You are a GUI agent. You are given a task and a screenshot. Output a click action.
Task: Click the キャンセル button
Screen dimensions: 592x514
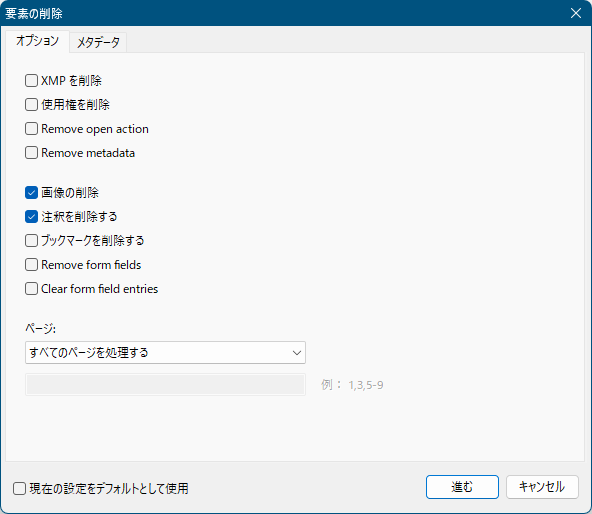[x=542, y=487]
